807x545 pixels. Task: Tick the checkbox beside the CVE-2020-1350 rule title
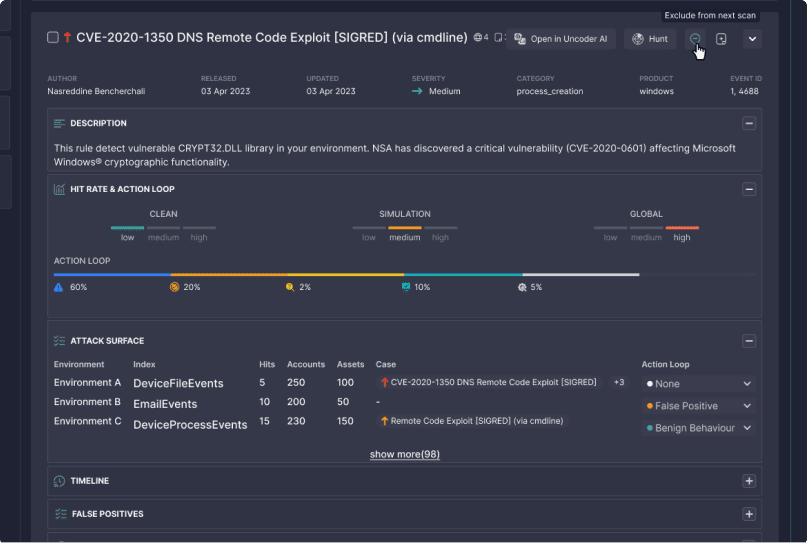coord(53,38)
